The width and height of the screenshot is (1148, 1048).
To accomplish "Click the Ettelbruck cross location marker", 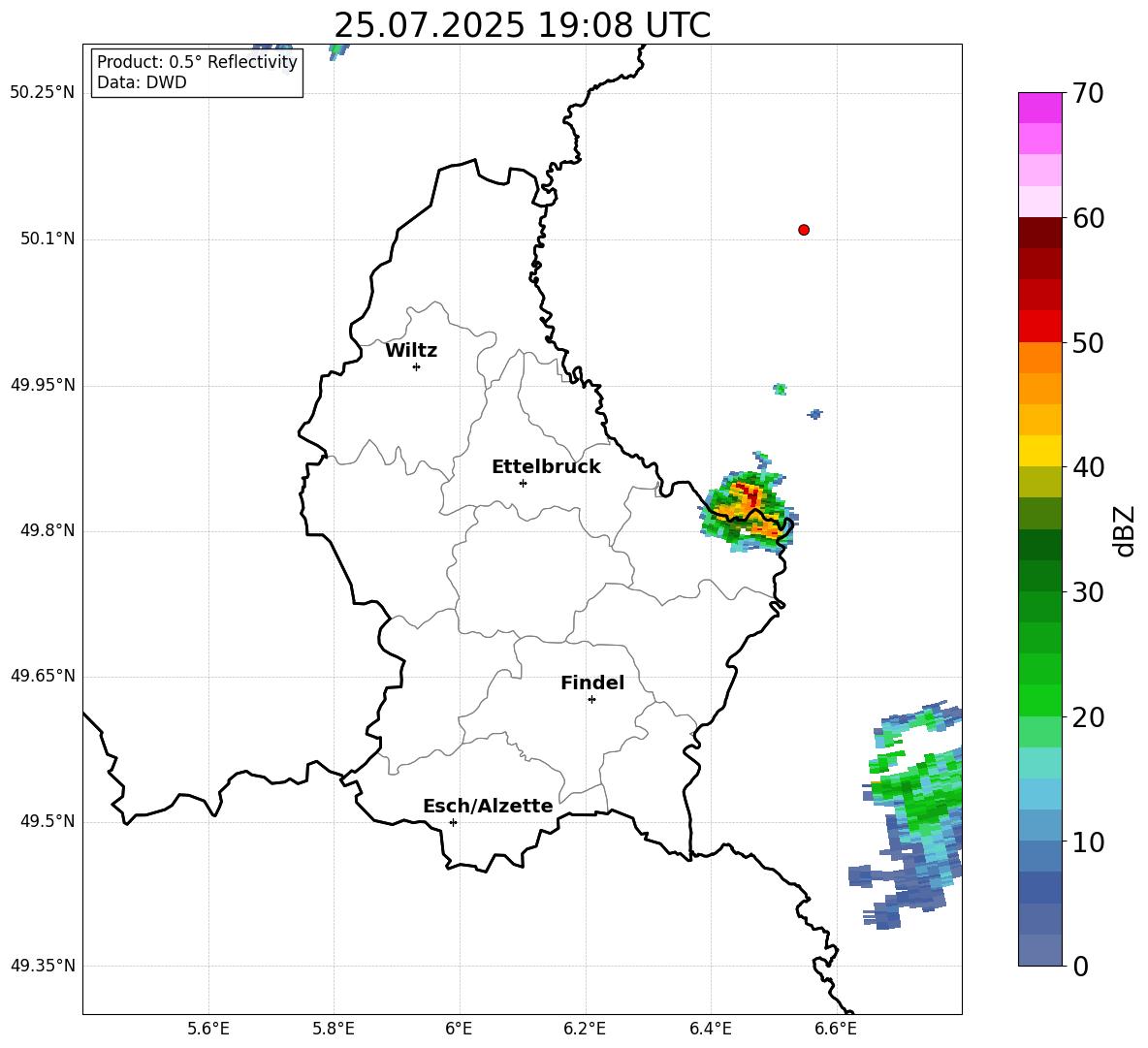I will 523,483.
